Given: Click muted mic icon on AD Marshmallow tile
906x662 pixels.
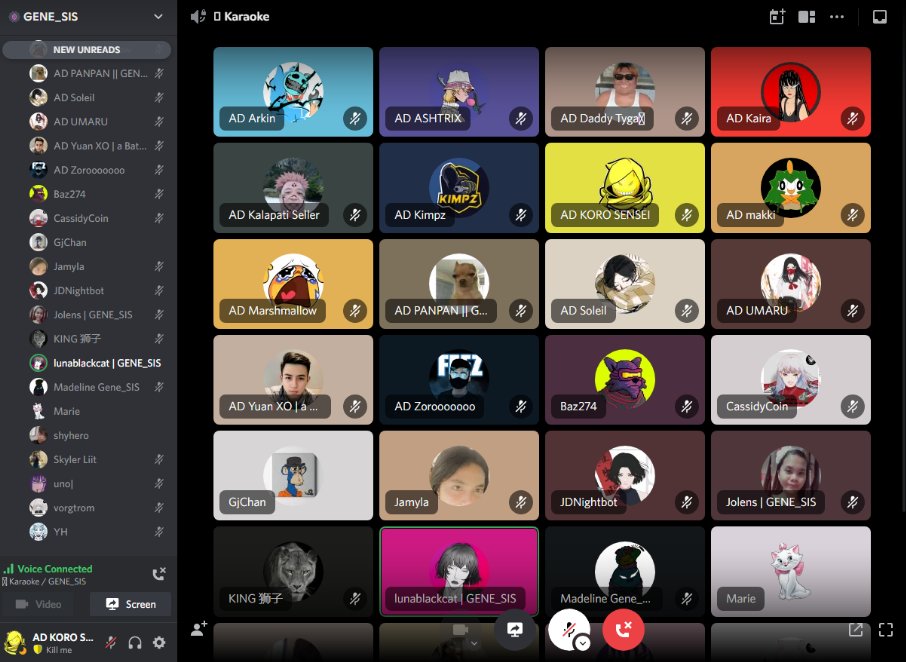Looking at the screenshot, I should [355, 311].
